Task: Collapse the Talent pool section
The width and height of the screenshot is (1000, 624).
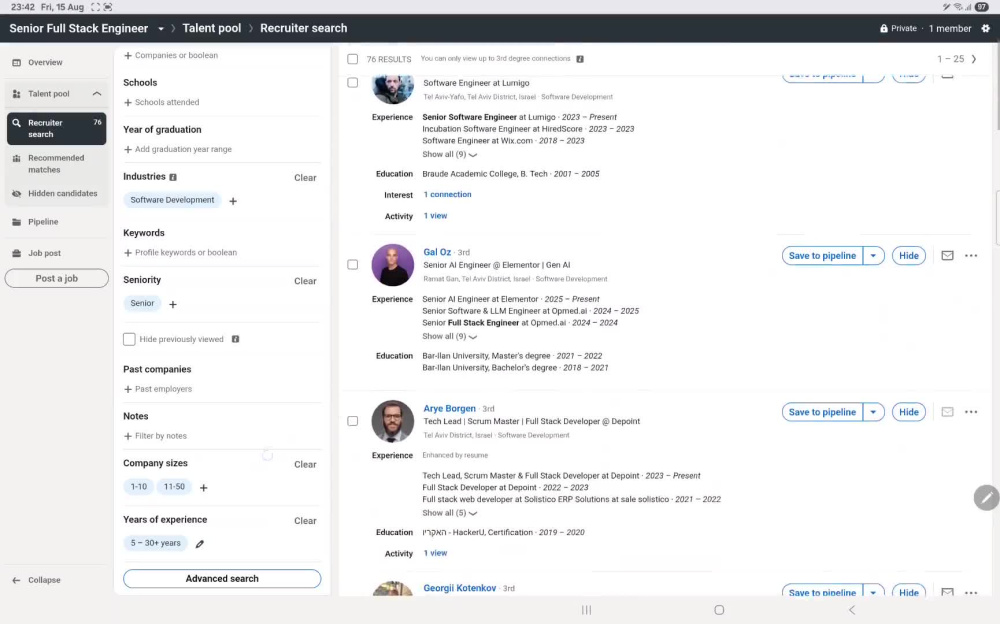Action: [x=97, y=94]
